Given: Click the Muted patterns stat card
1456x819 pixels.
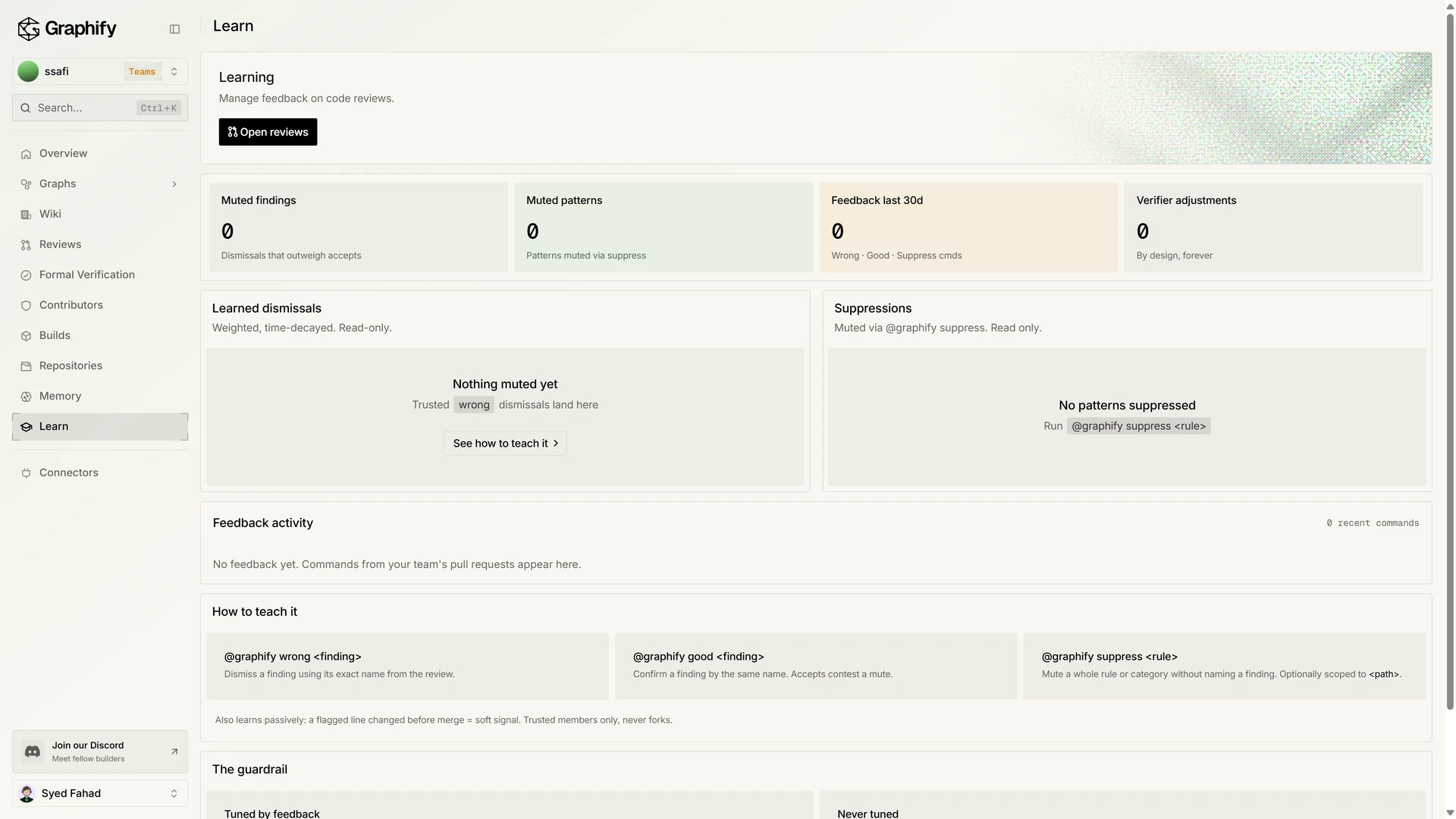Looking at the screenshot, I should click(x=664, y=227).
